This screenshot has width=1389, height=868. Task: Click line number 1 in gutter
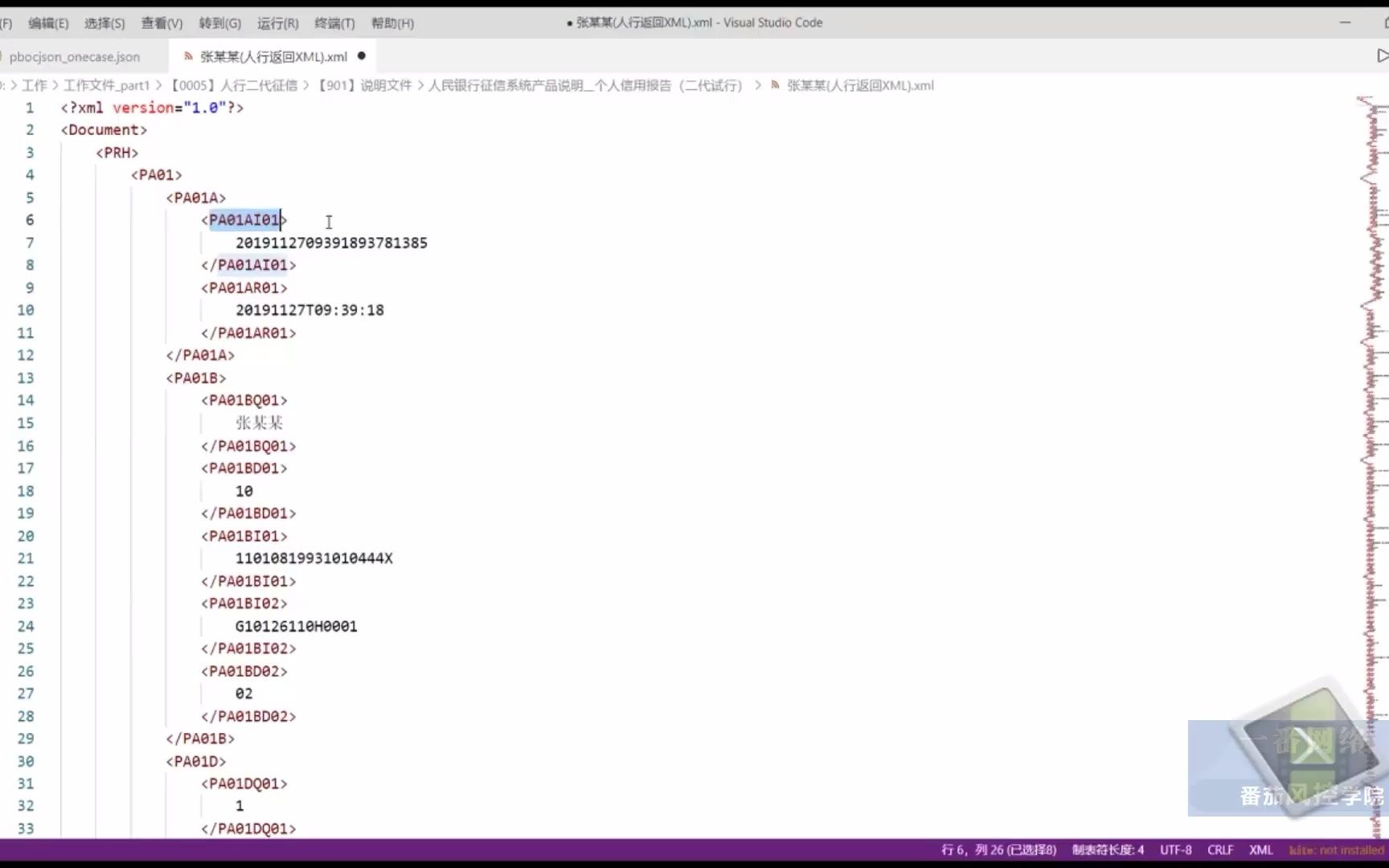point(30,108)
